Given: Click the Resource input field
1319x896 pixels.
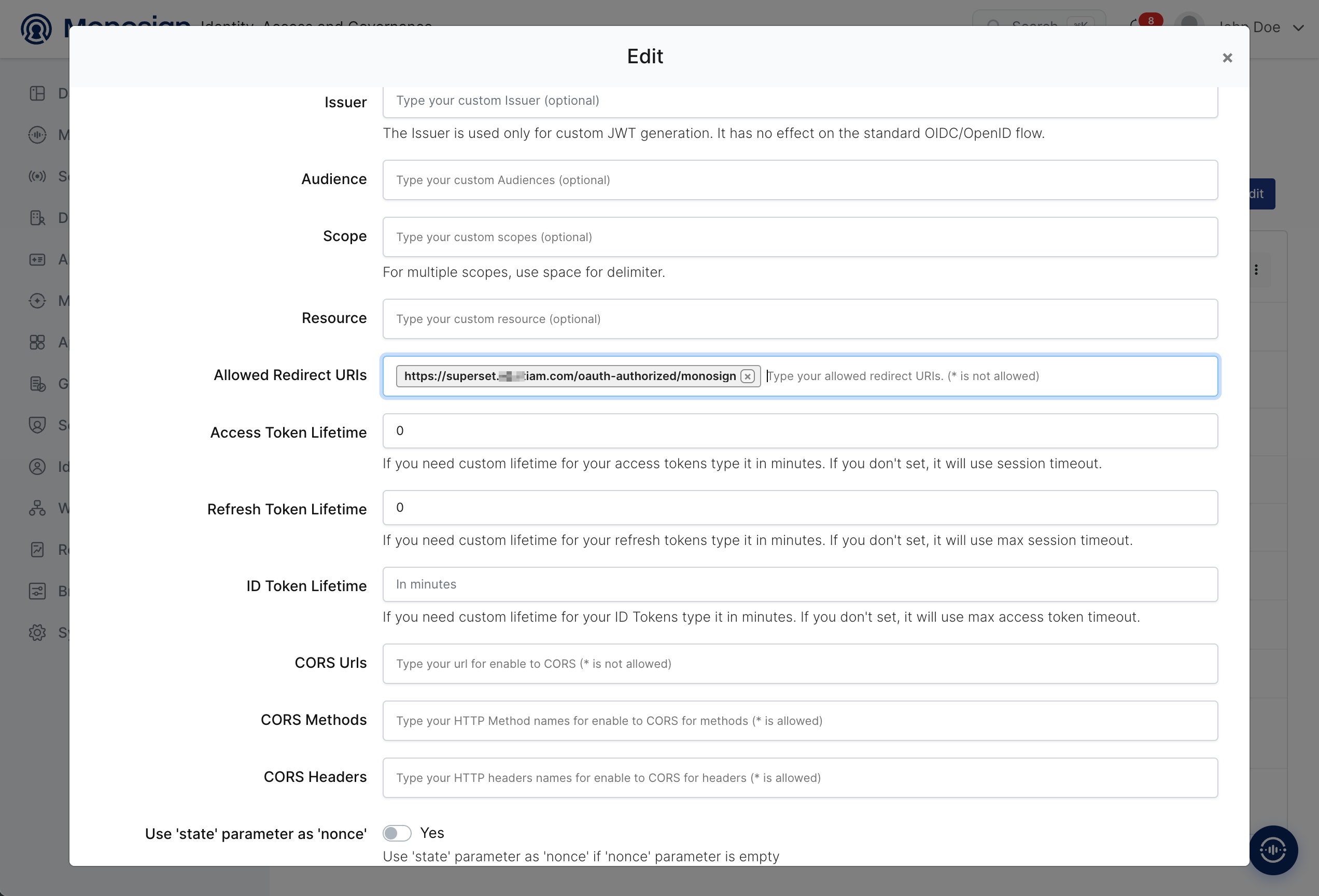Looking at the screenshot, I should point(800,319).
